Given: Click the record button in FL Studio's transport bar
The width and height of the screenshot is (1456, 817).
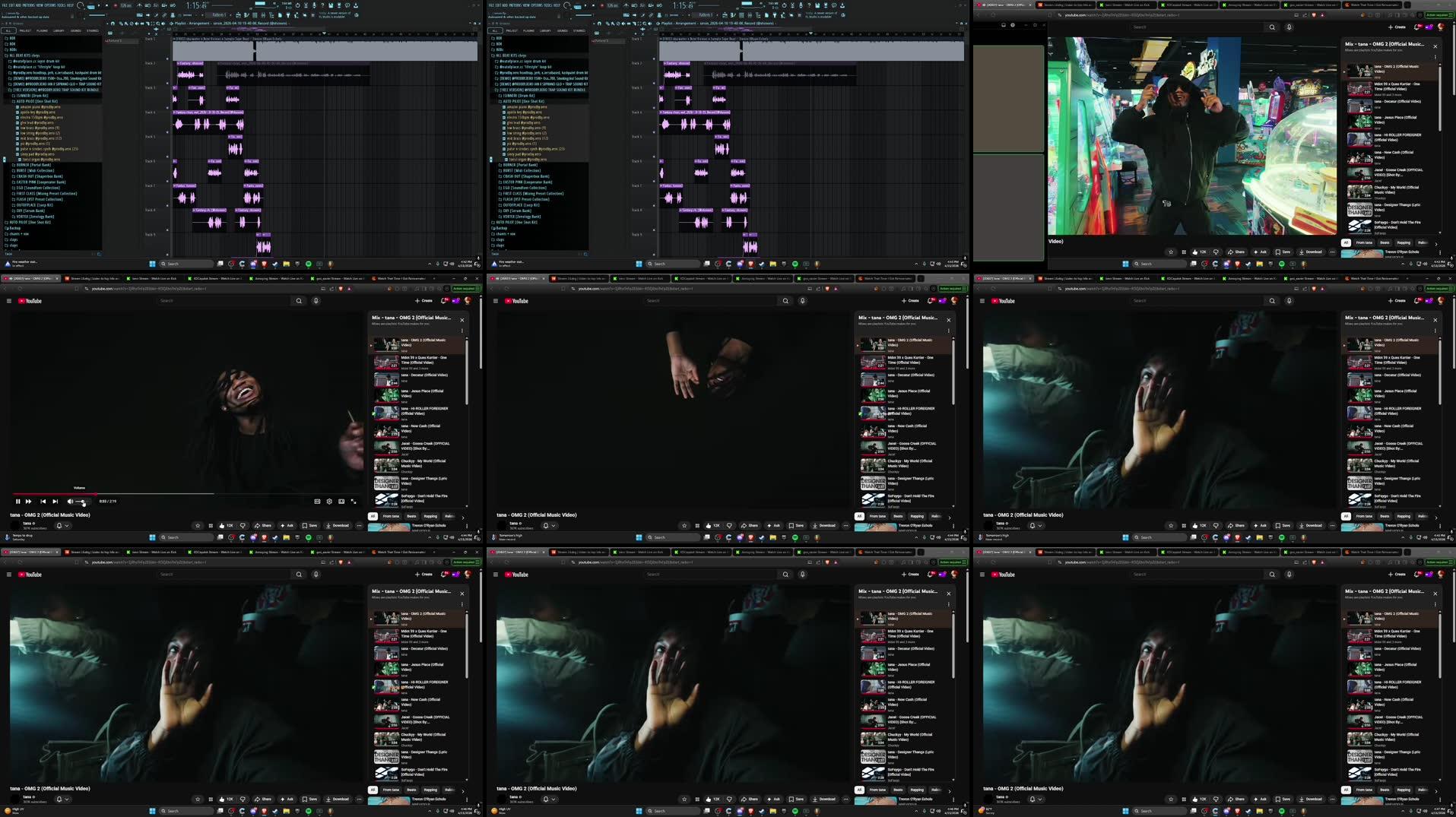Looking at the screenshot, I should pos(115,5).
